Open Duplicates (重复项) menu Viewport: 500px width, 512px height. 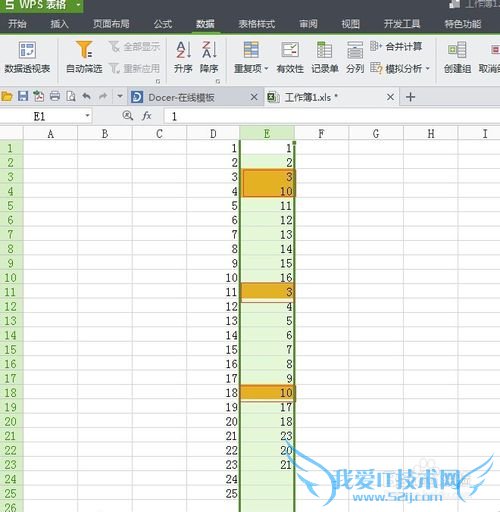[251, 57]
